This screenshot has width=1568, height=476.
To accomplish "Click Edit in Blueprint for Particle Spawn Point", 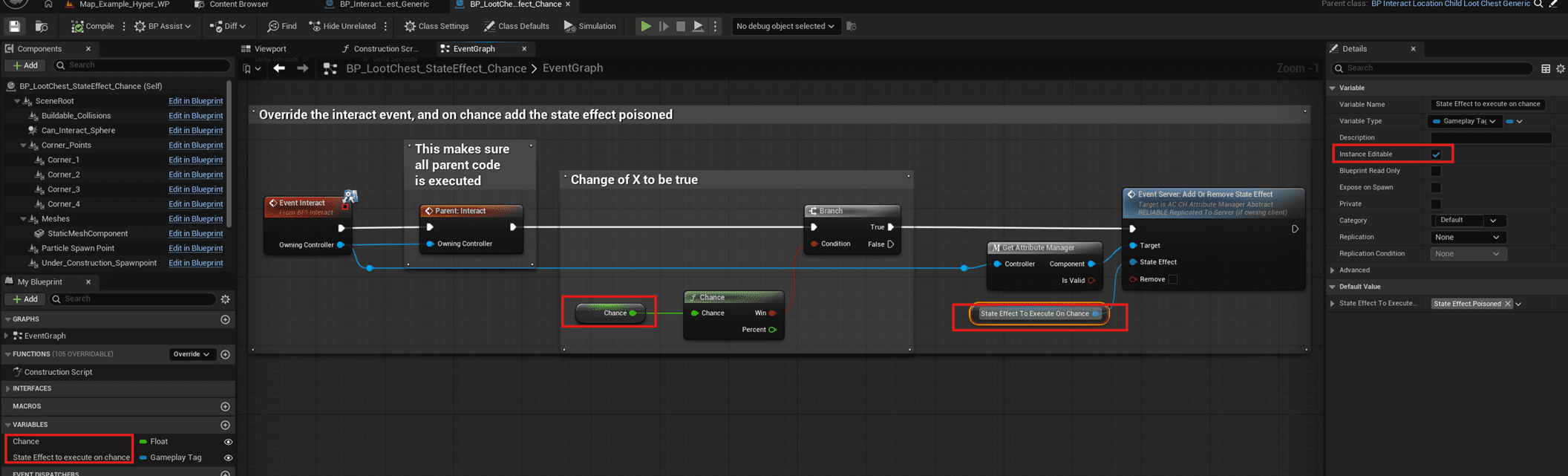I will tap(195, 248).
